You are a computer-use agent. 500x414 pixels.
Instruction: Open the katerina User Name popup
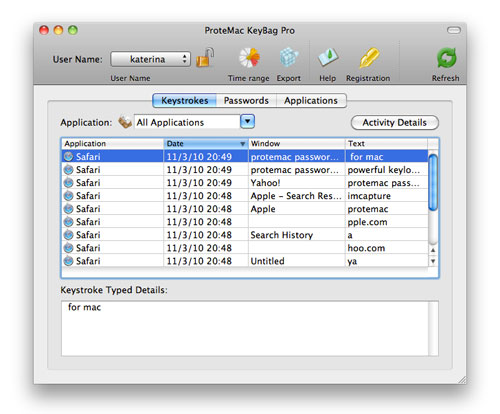click(150, 59)
